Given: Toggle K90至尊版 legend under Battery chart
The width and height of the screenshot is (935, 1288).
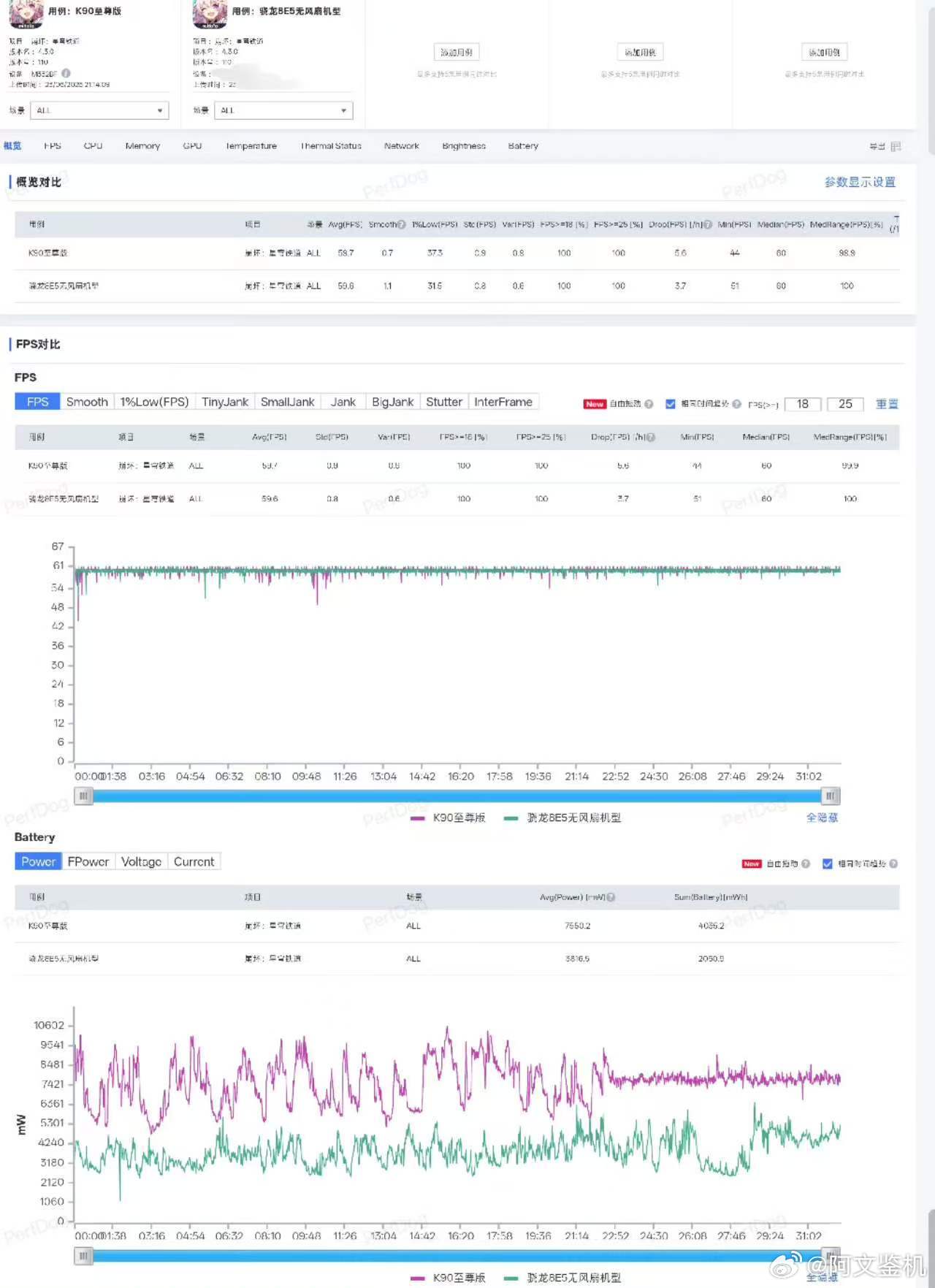Looking at the screenshot, I should tap(448, 1278).
